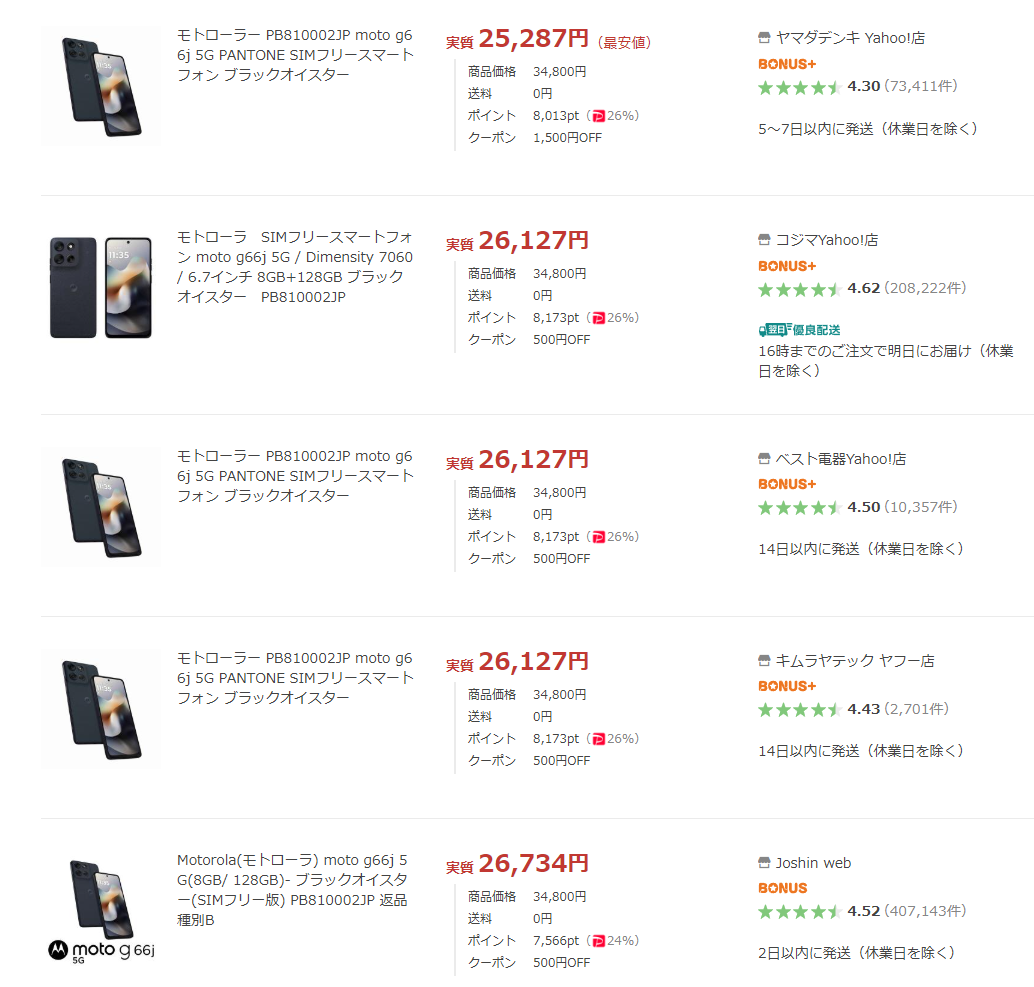Open the ベスト電器 listing product title
Image resolution: width=1034 pixels, height=987 pixels.
[x=295, y=476]
